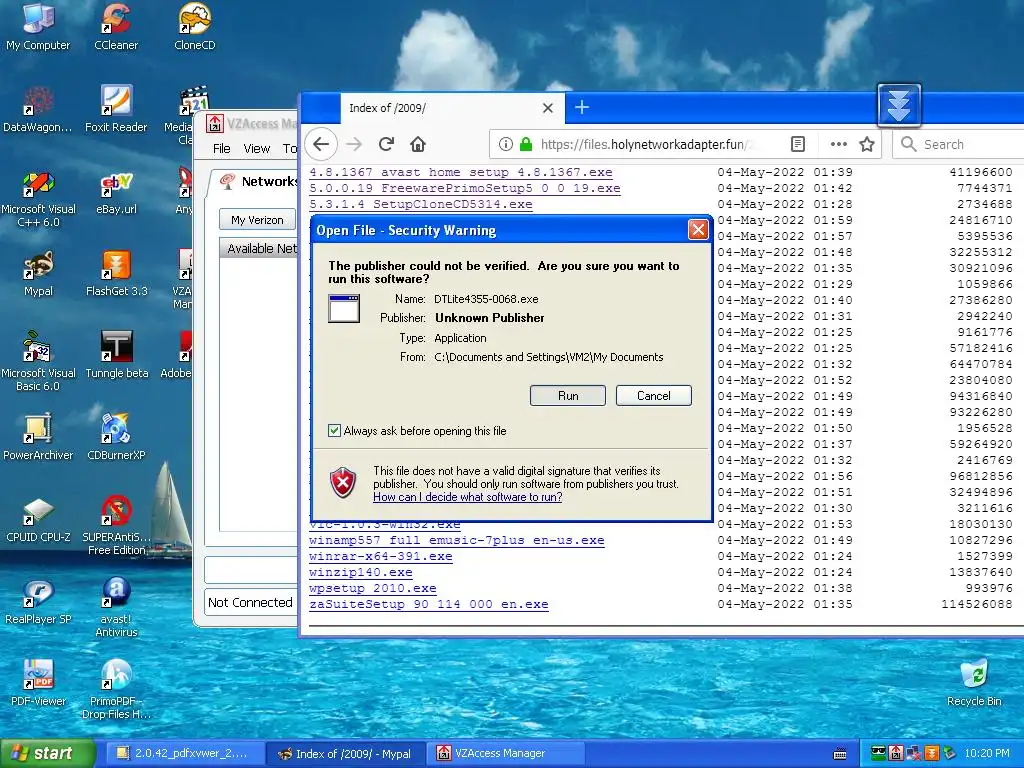
Task: Close the Index of /2009/ tab
Action: (x=548, y=108)
